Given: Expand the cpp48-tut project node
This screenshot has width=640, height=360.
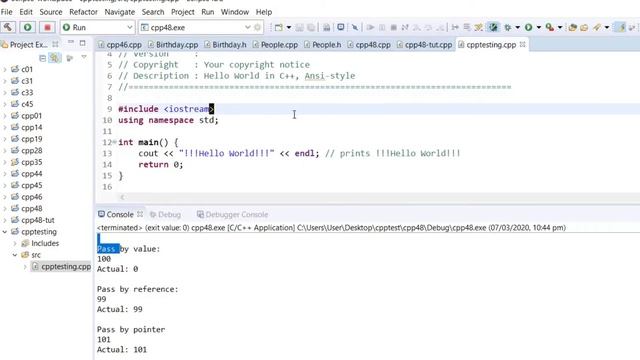Looking at the screenshot, I should pos(5,220).
